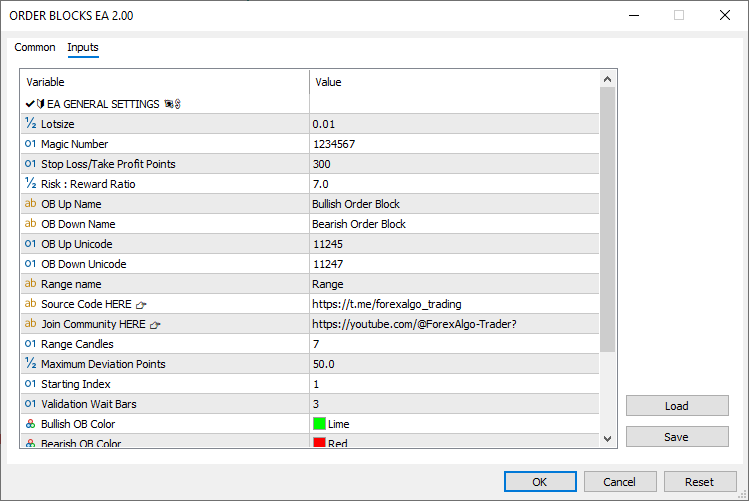Click the scrollbar up arrow
Screen dimensions: 749x501
[608, 78]
